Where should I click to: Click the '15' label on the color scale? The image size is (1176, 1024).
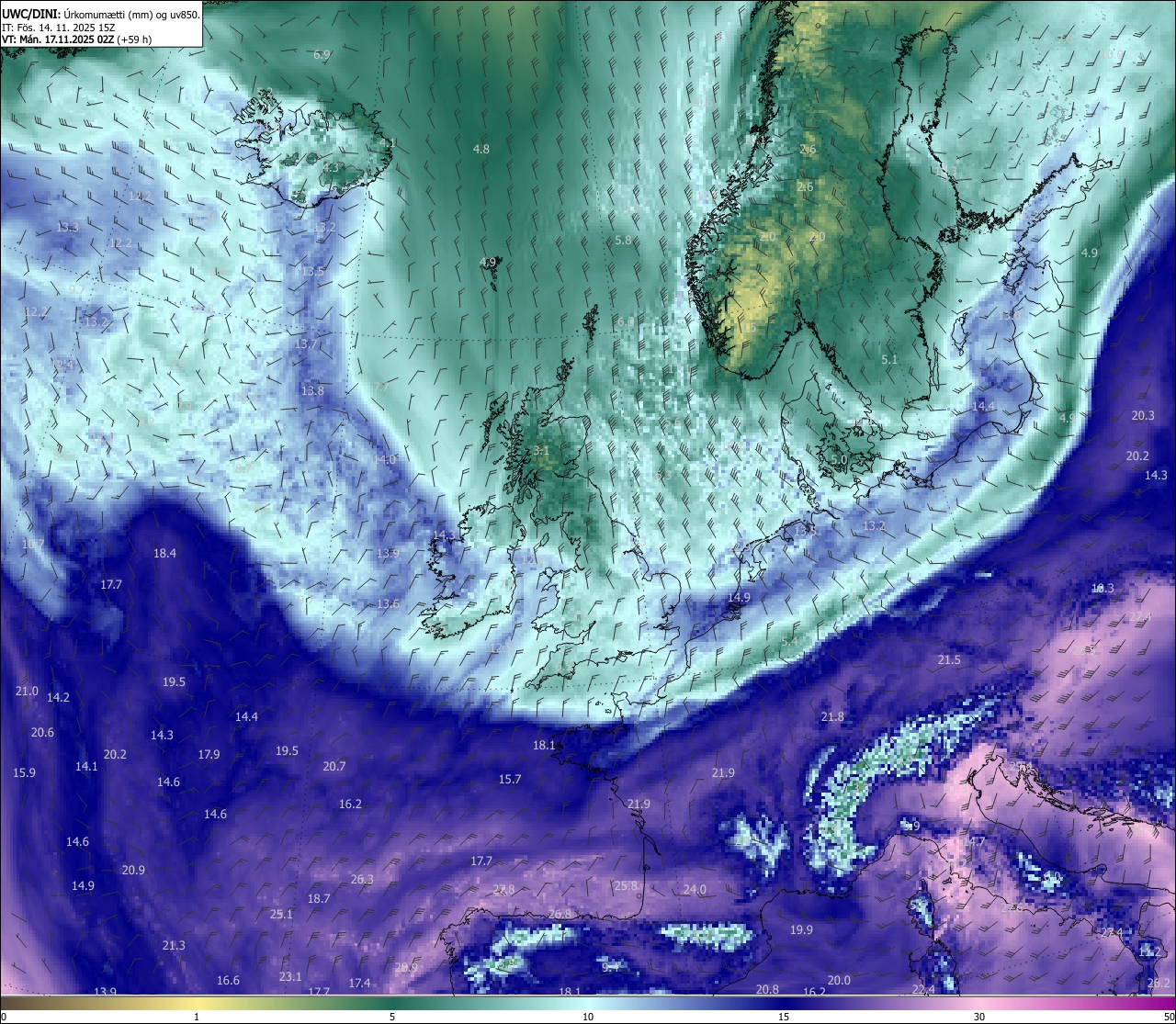(x=784, y=1017)
